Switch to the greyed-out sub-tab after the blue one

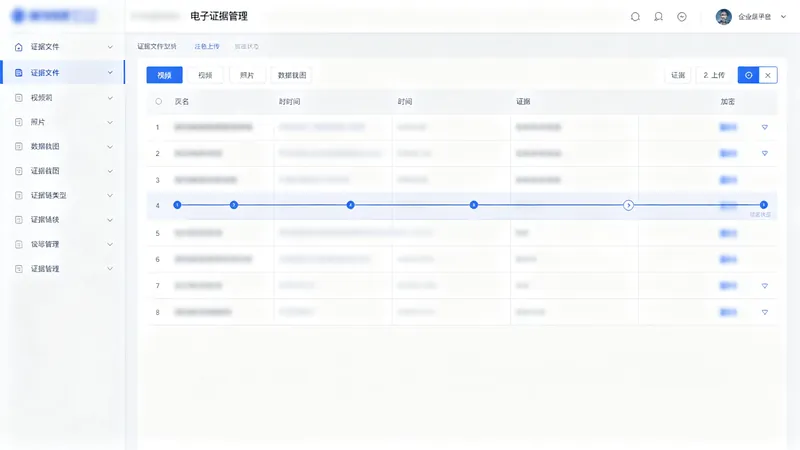[246, 46]
